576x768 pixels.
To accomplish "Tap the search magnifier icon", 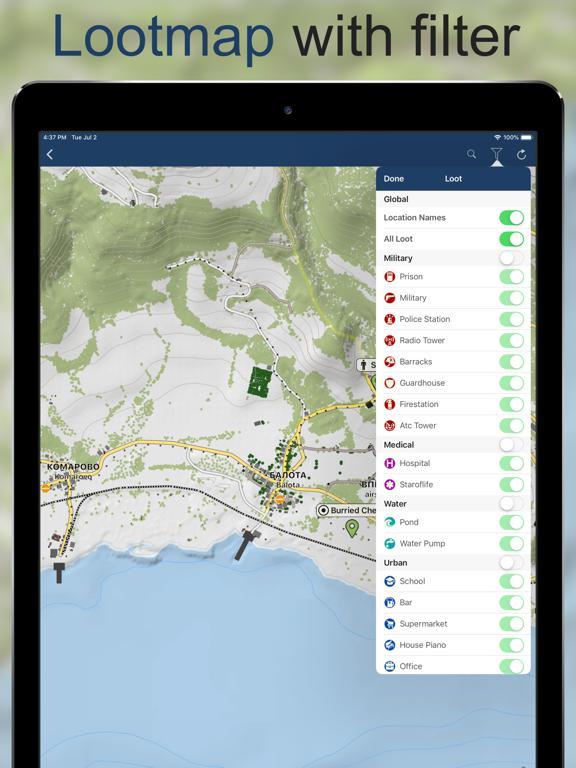I will (x=471, y=154).
